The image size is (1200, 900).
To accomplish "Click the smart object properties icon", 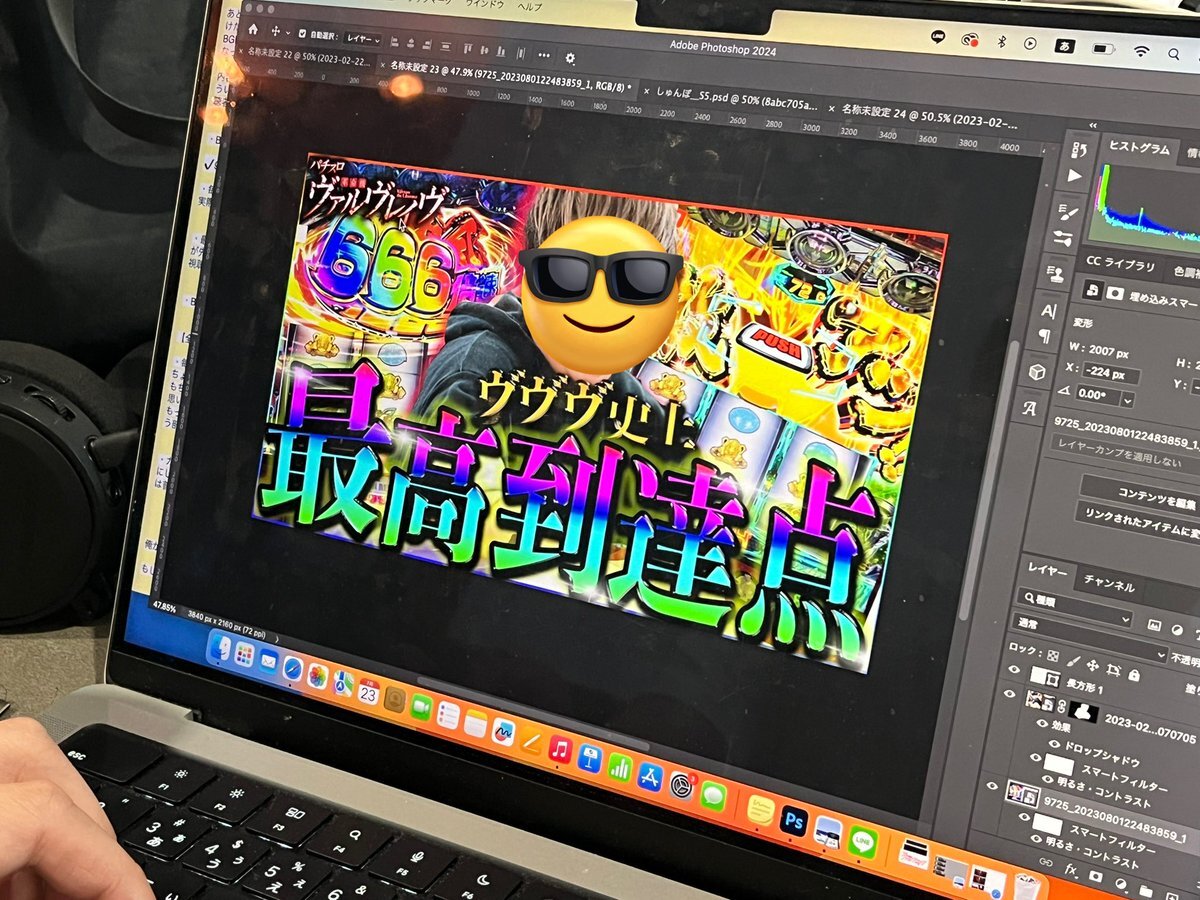I will pyautogui.click(x=1092, y=289).
